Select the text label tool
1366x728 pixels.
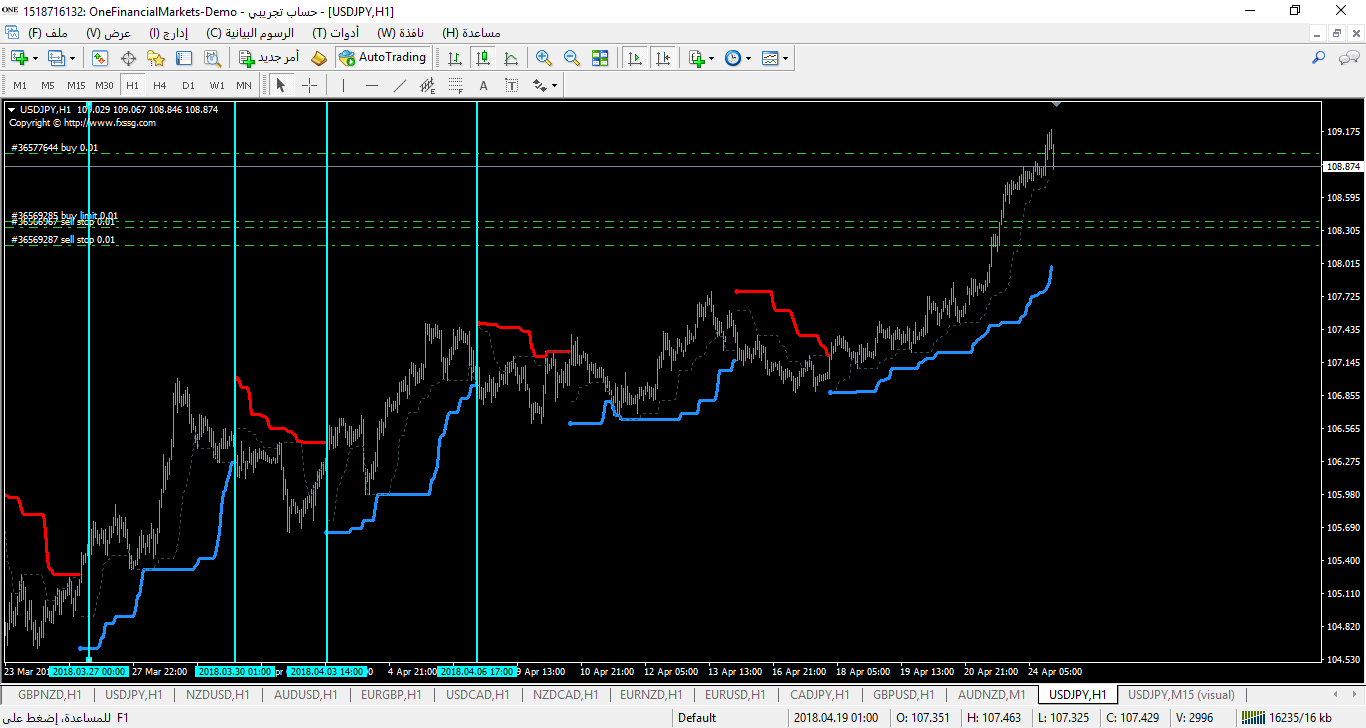point(484,85)
